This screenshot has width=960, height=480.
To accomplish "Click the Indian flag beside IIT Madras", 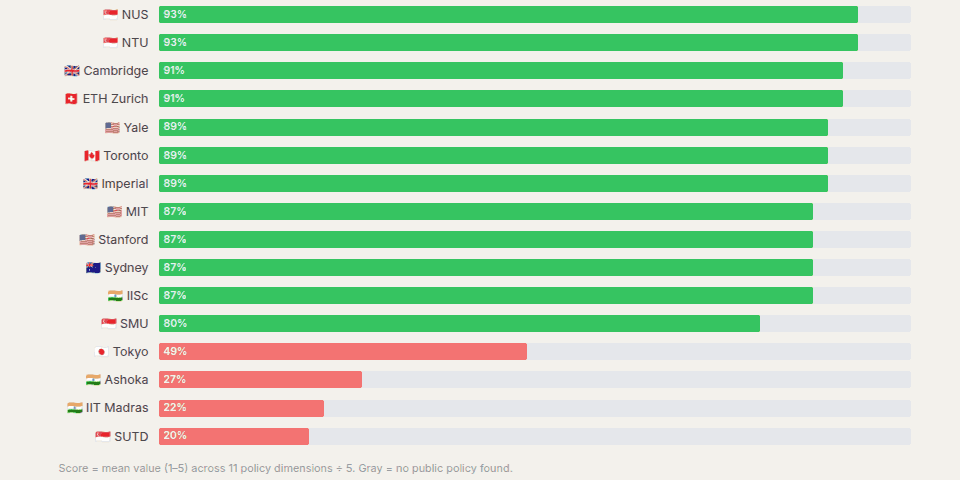I will tap(75, 408).
